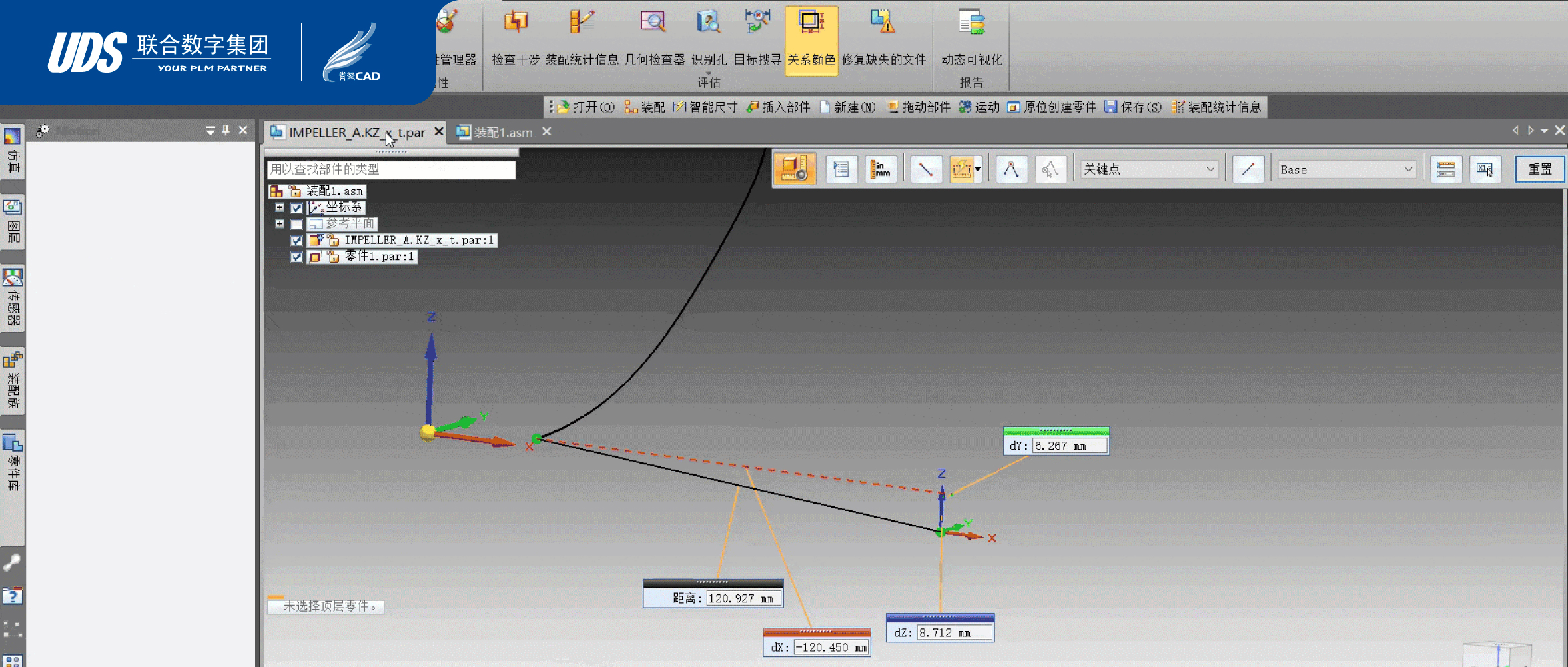Expand the 坐标系 tree node

pos(280,207)
